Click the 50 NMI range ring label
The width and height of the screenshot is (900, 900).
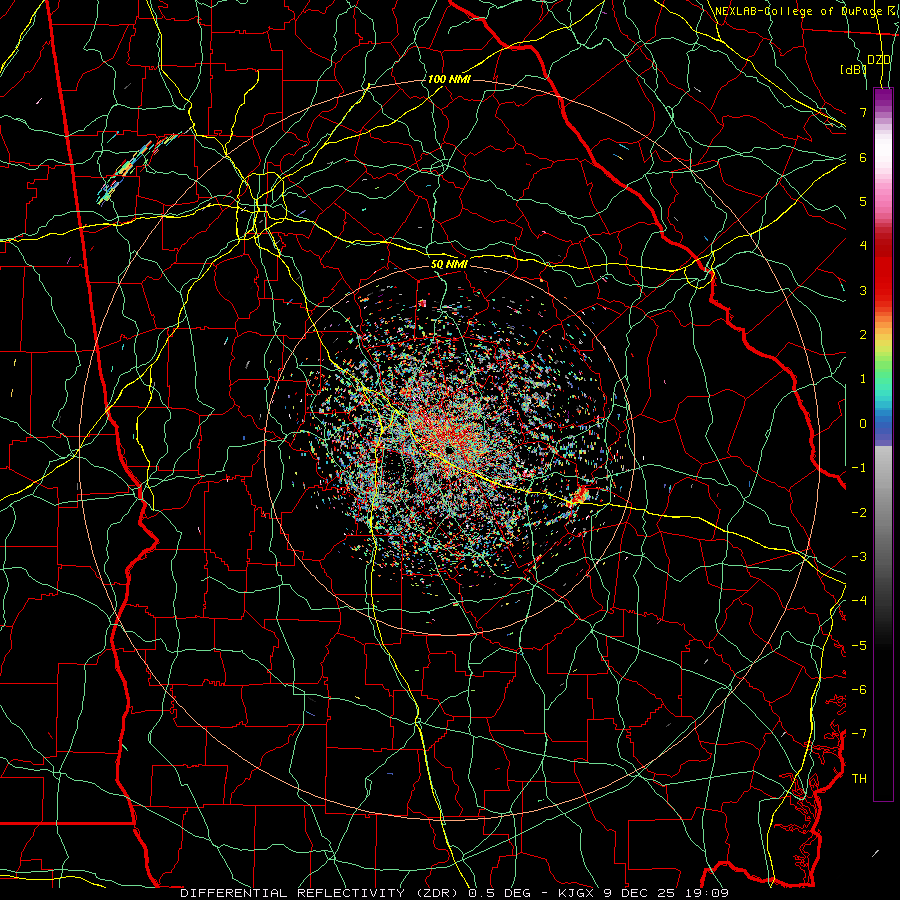tap(449, 264)
